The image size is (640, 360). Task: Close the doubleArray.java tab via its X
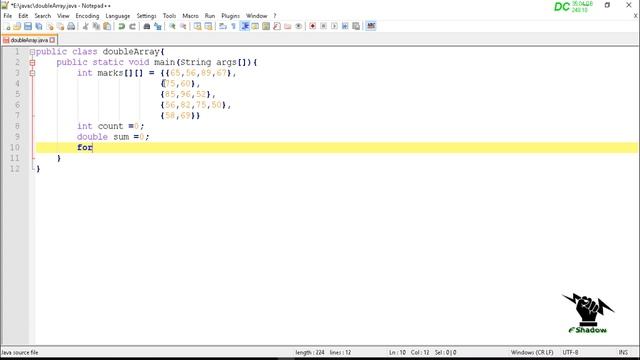click(52, 40)
